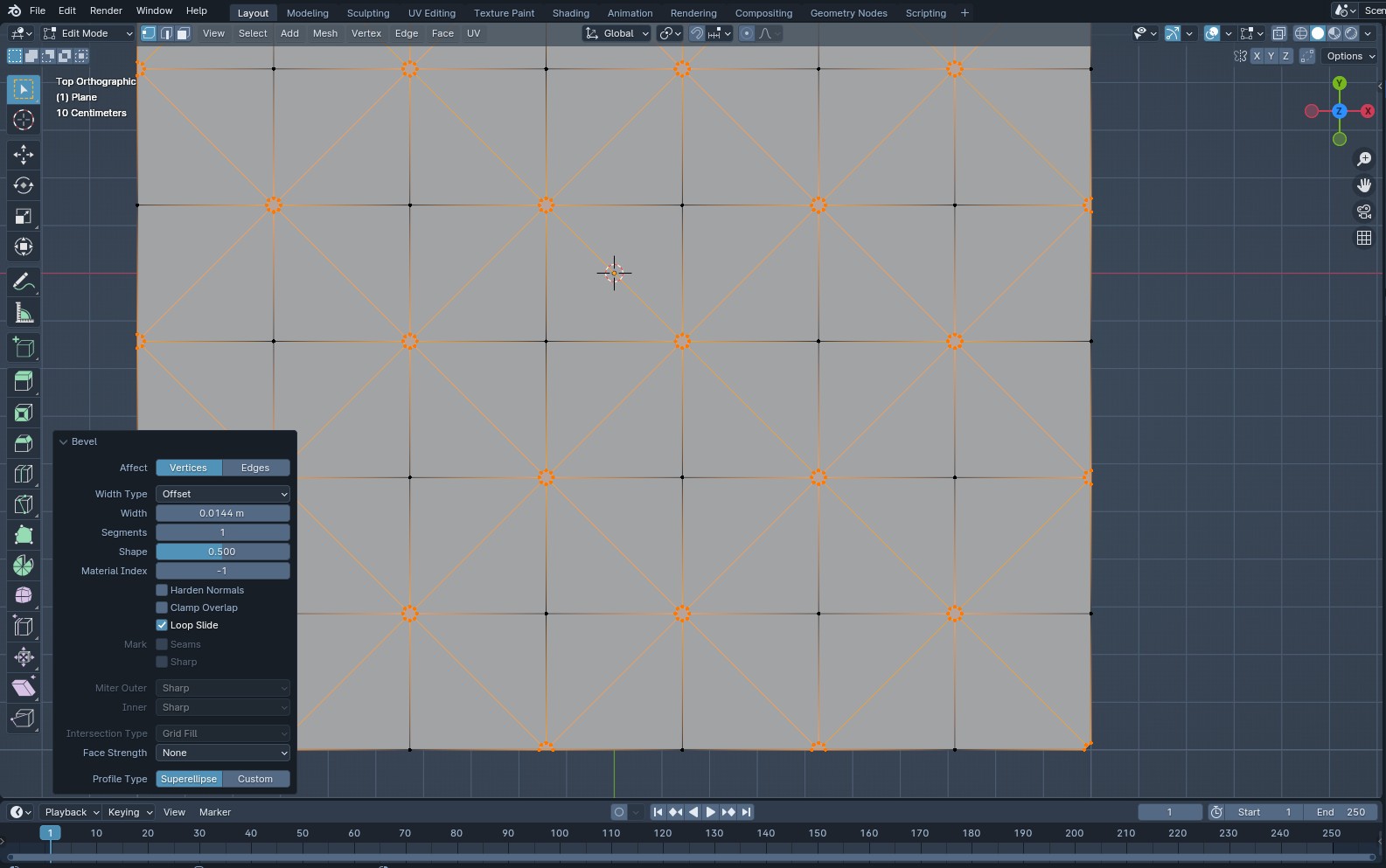Open the Face Strength dropdown
This screenshot has height=868, width=1386.
pos(223,753)
